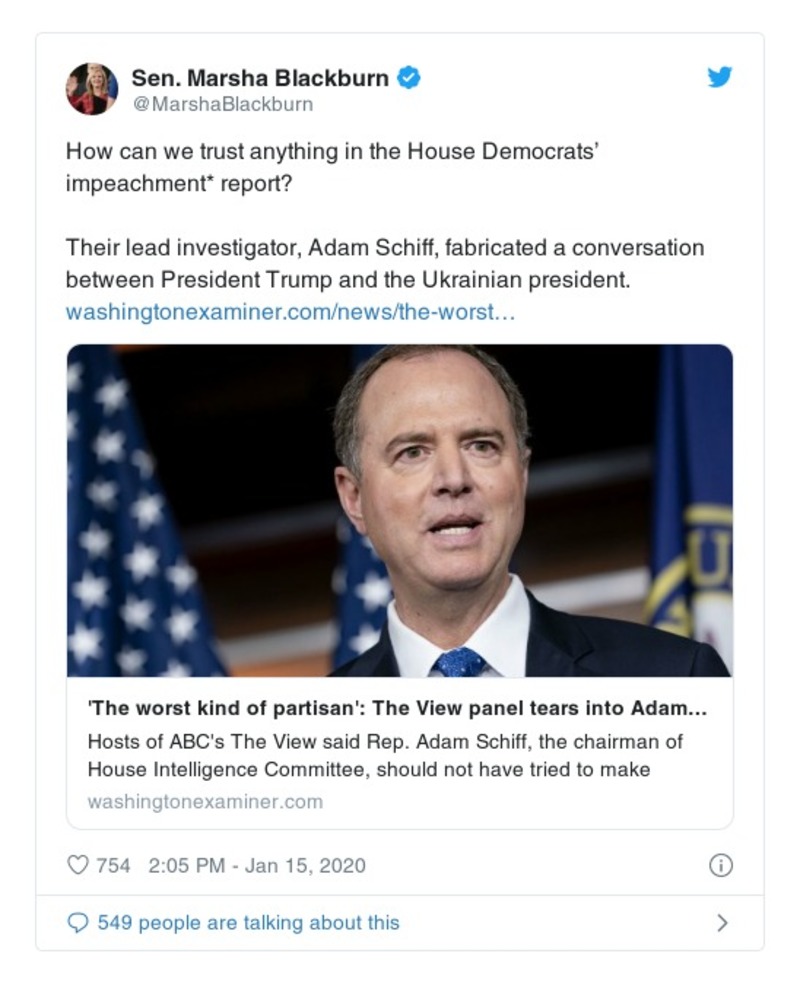
Task: Click the blue verified badge
Action: click(x=408, y=78)
